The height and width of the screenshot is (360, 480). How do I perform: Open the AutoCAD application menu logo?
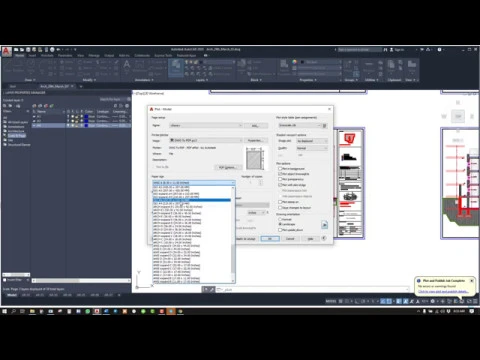coord(7,52)
